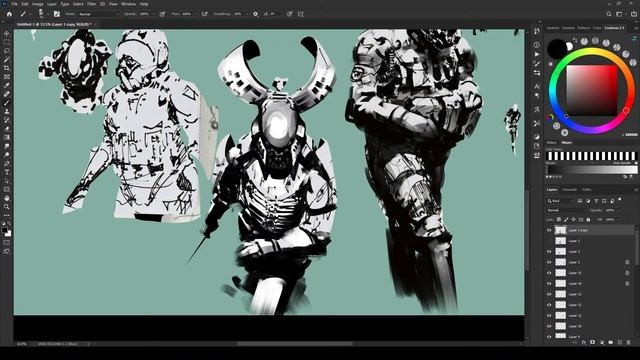Toggle visibility of Layer 3 copy
640x360 pixels.
pos(549,230)
